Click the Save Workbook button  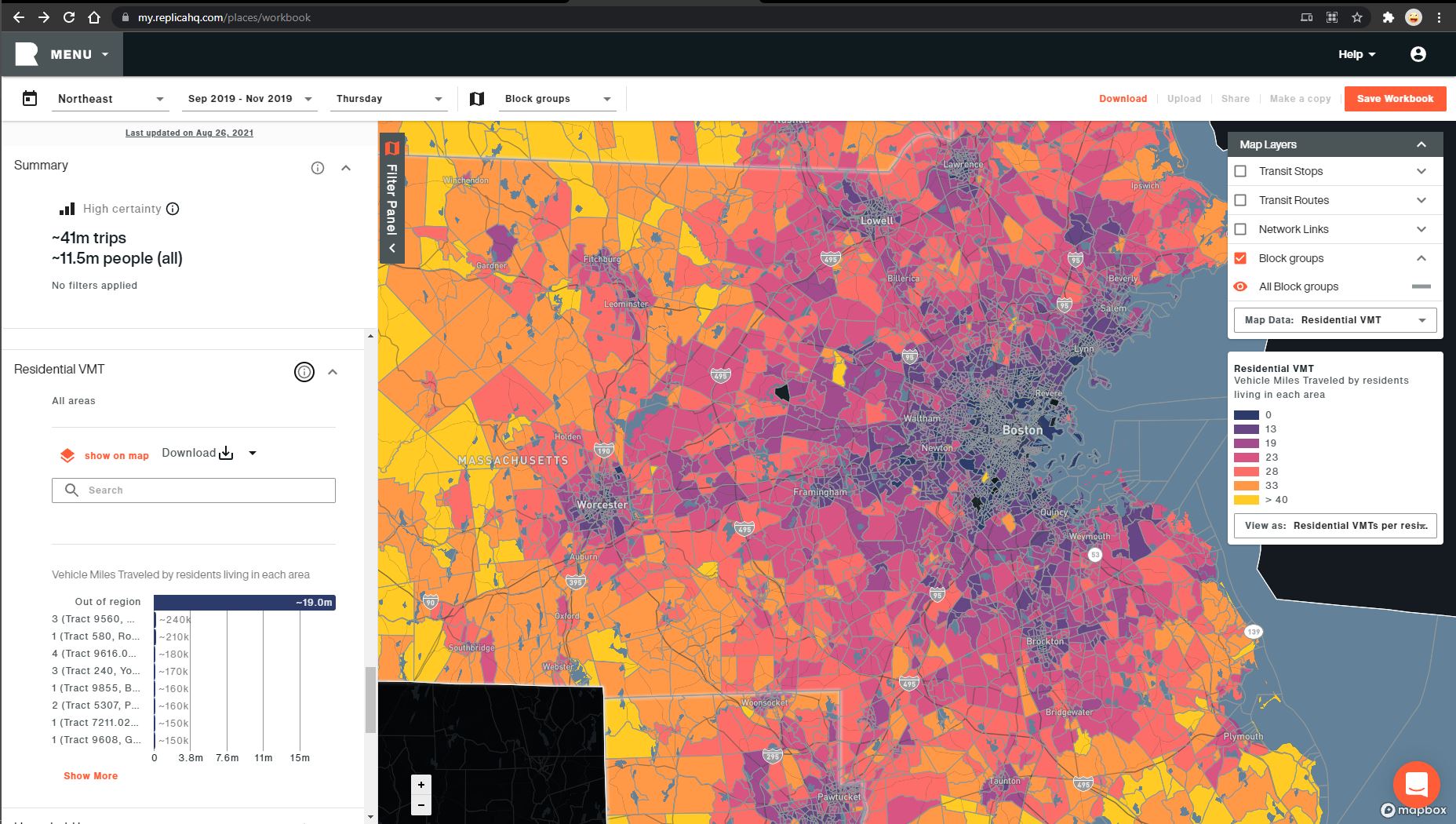click(x=1395, y=99)
